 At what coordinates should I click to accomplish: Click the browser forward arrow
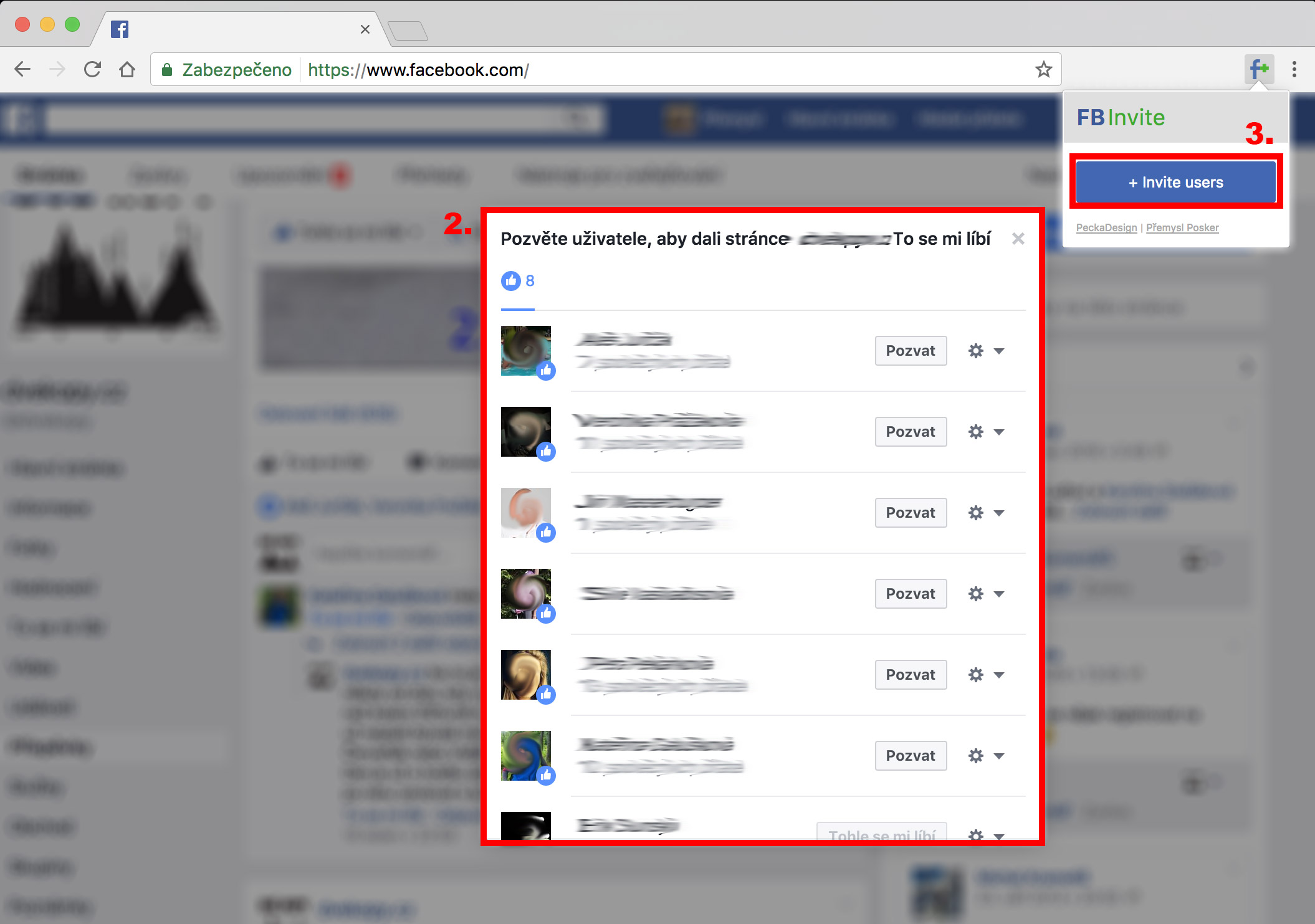tap(57, 69)
